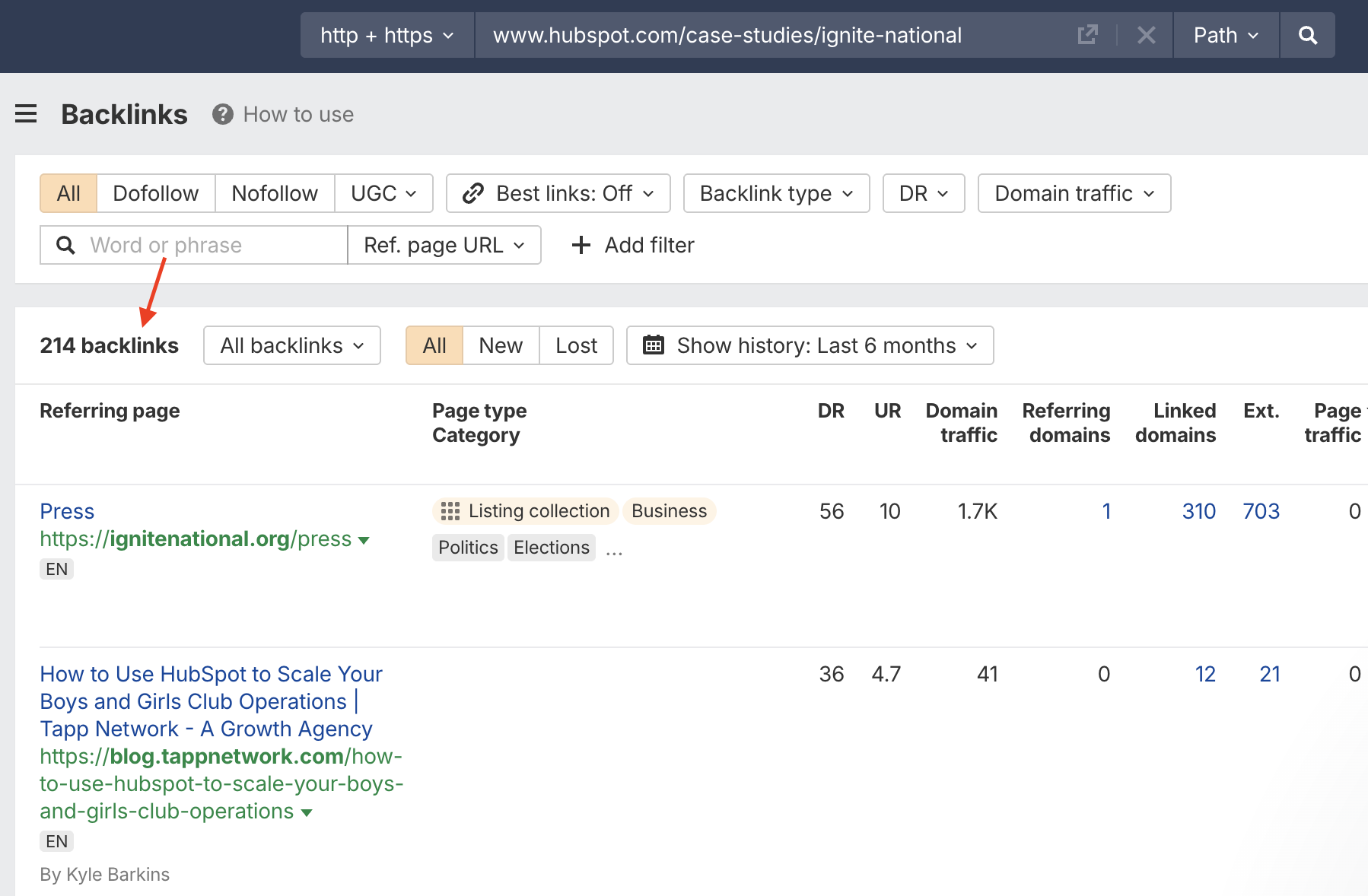Click the Word or phrase search field
This screenshot has height=896, width=1368.
194,245
